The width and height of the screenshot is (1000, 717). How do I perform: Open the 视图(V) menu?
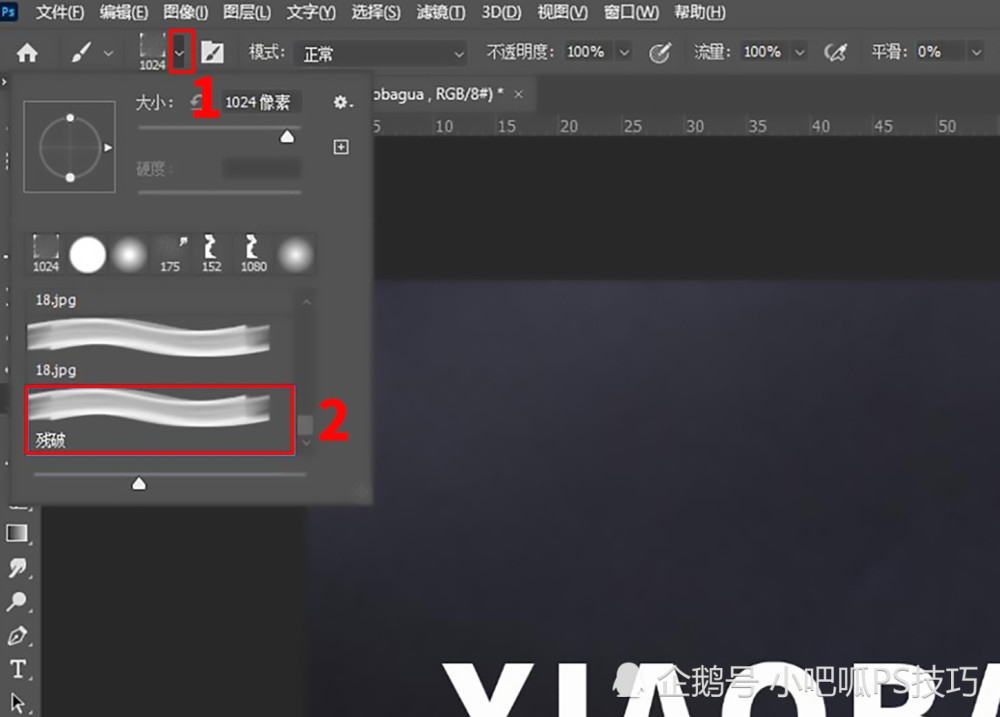click(x=562, y=12)
